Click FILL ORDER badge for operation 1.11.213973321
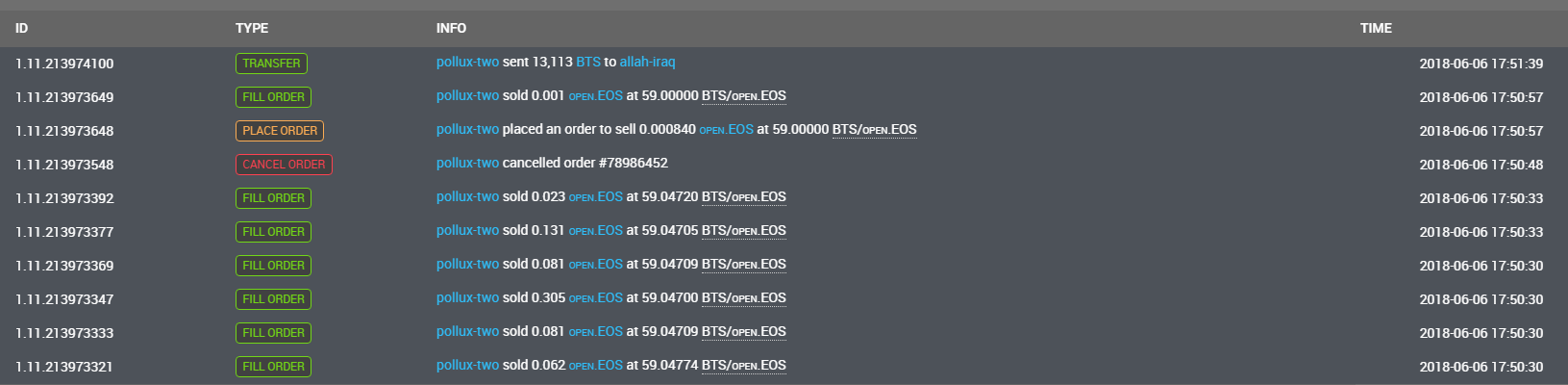The image size is (1568, 385). click(273, 367)
